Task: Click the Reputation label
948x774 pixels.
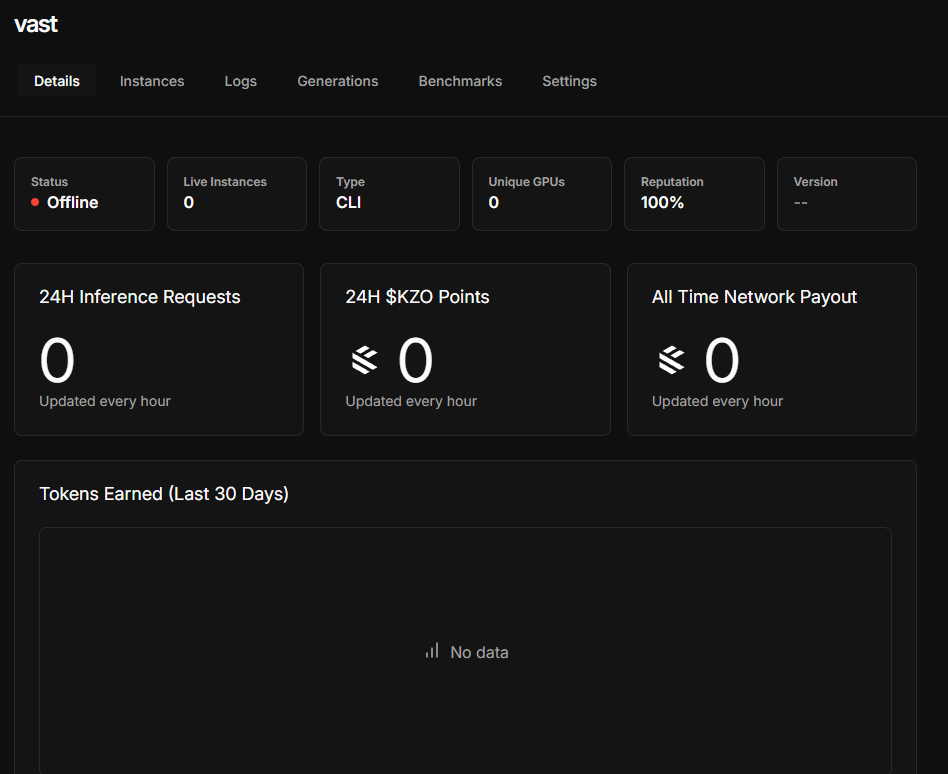Action: (672, 182)
